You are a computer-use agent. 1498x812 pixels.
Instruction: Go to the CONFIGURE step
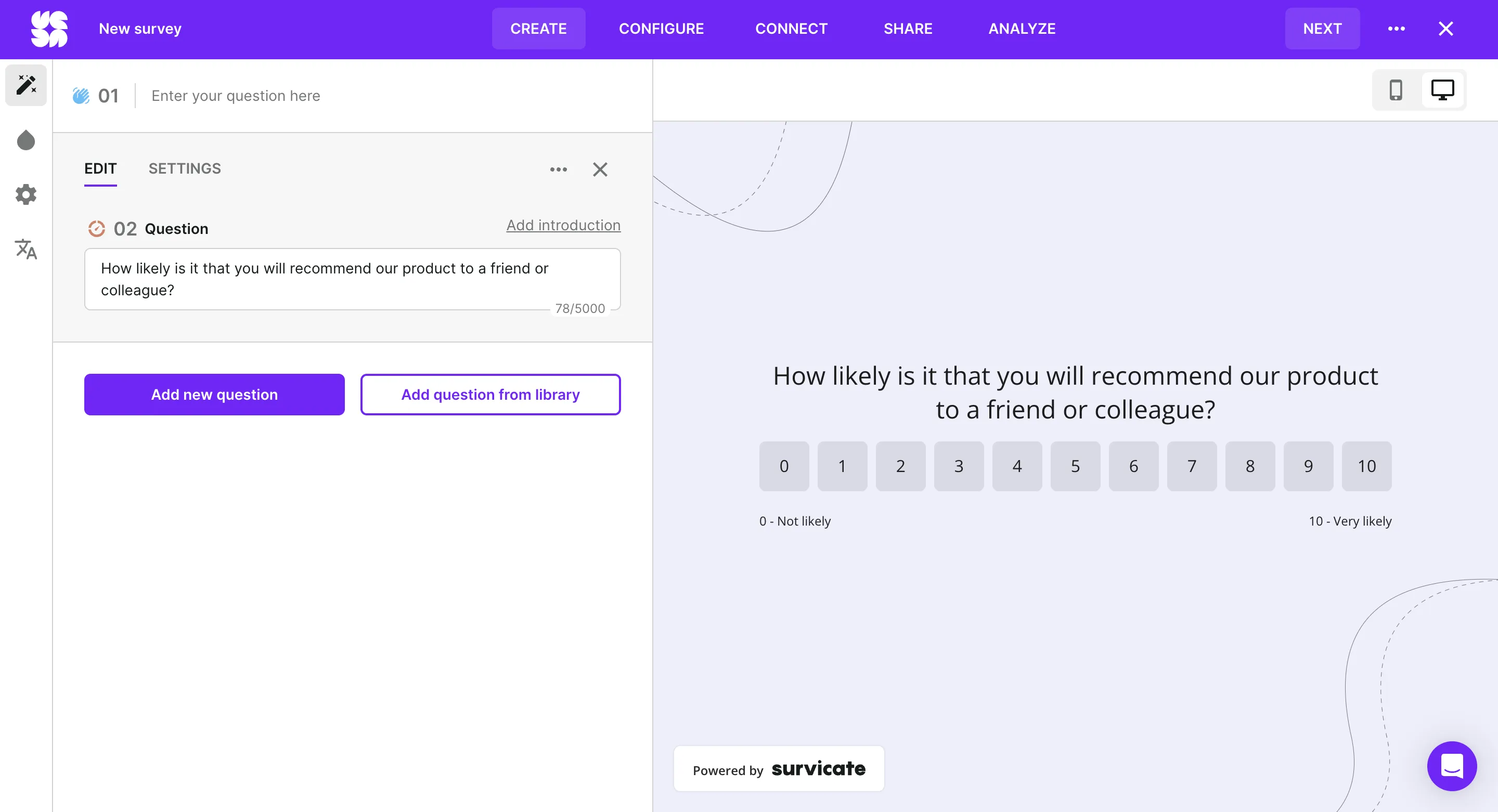coord(661,29)
